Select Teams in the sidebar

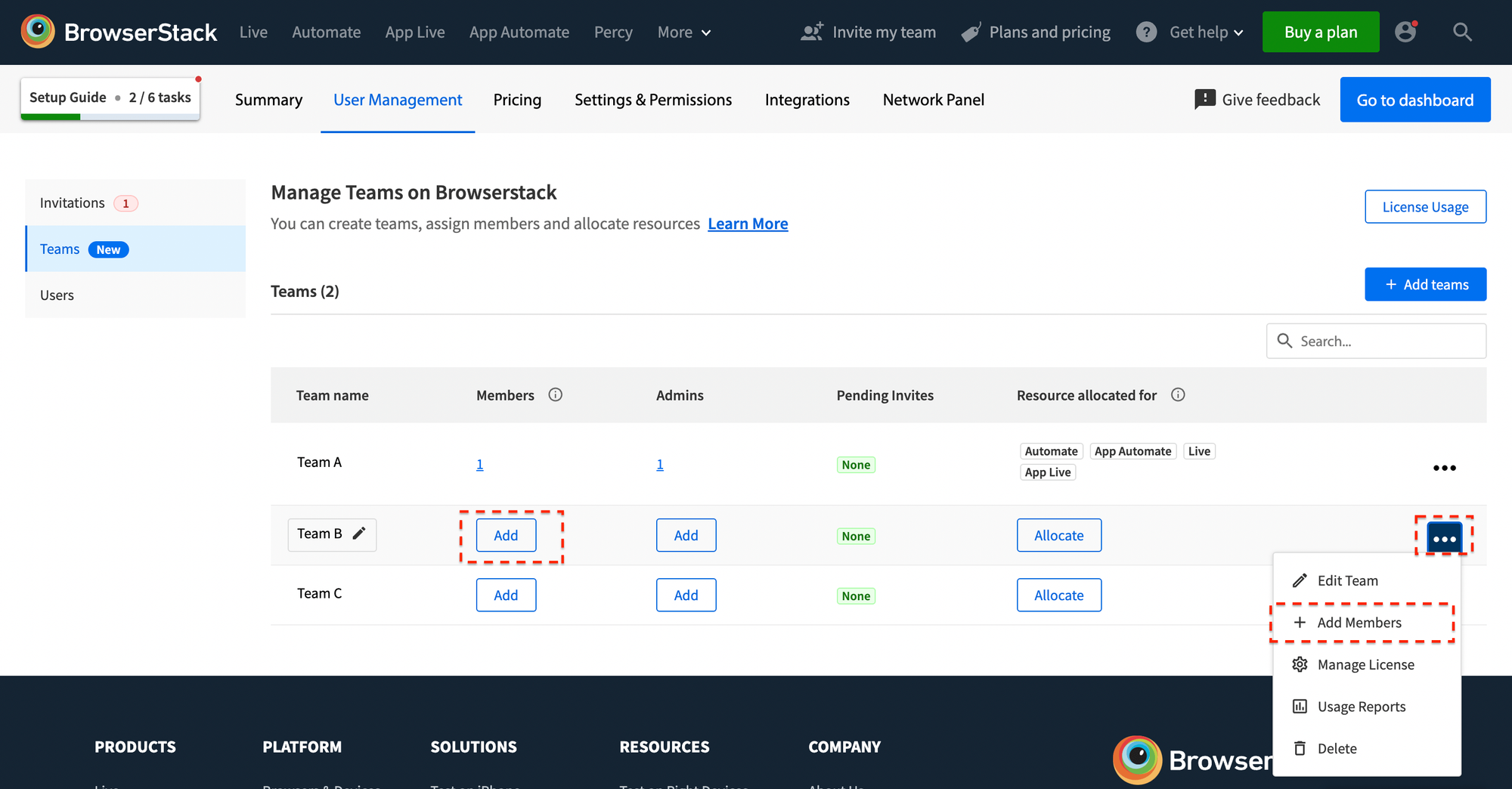(x=135, y=249)
